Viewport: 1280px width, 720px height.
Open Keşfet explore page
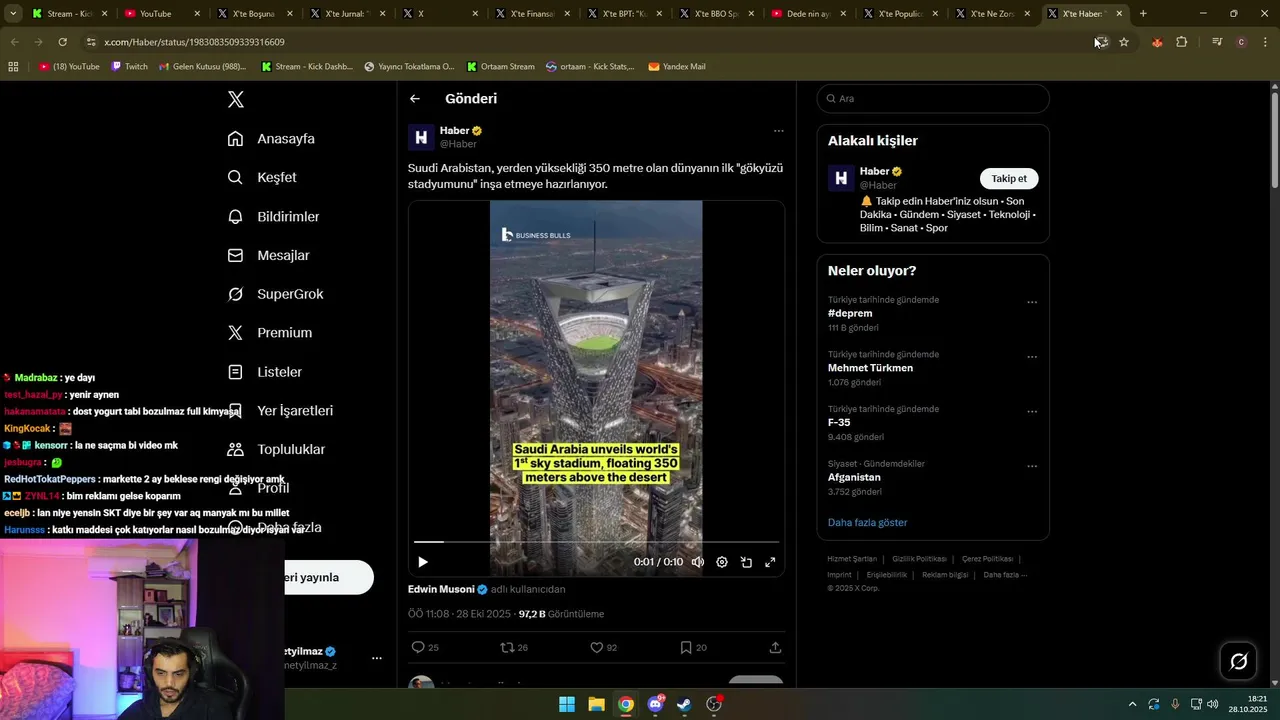point(262,177)
